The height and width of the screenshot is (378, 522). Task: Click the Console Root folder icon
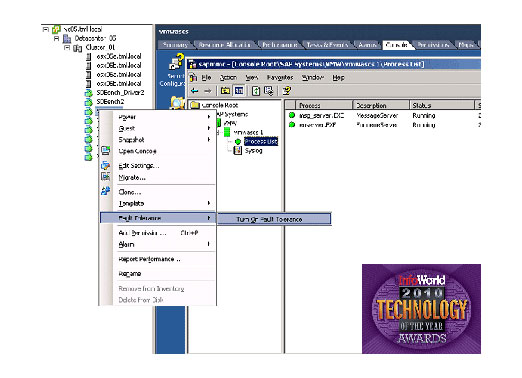pyautogui.click(x=195, y=105)
